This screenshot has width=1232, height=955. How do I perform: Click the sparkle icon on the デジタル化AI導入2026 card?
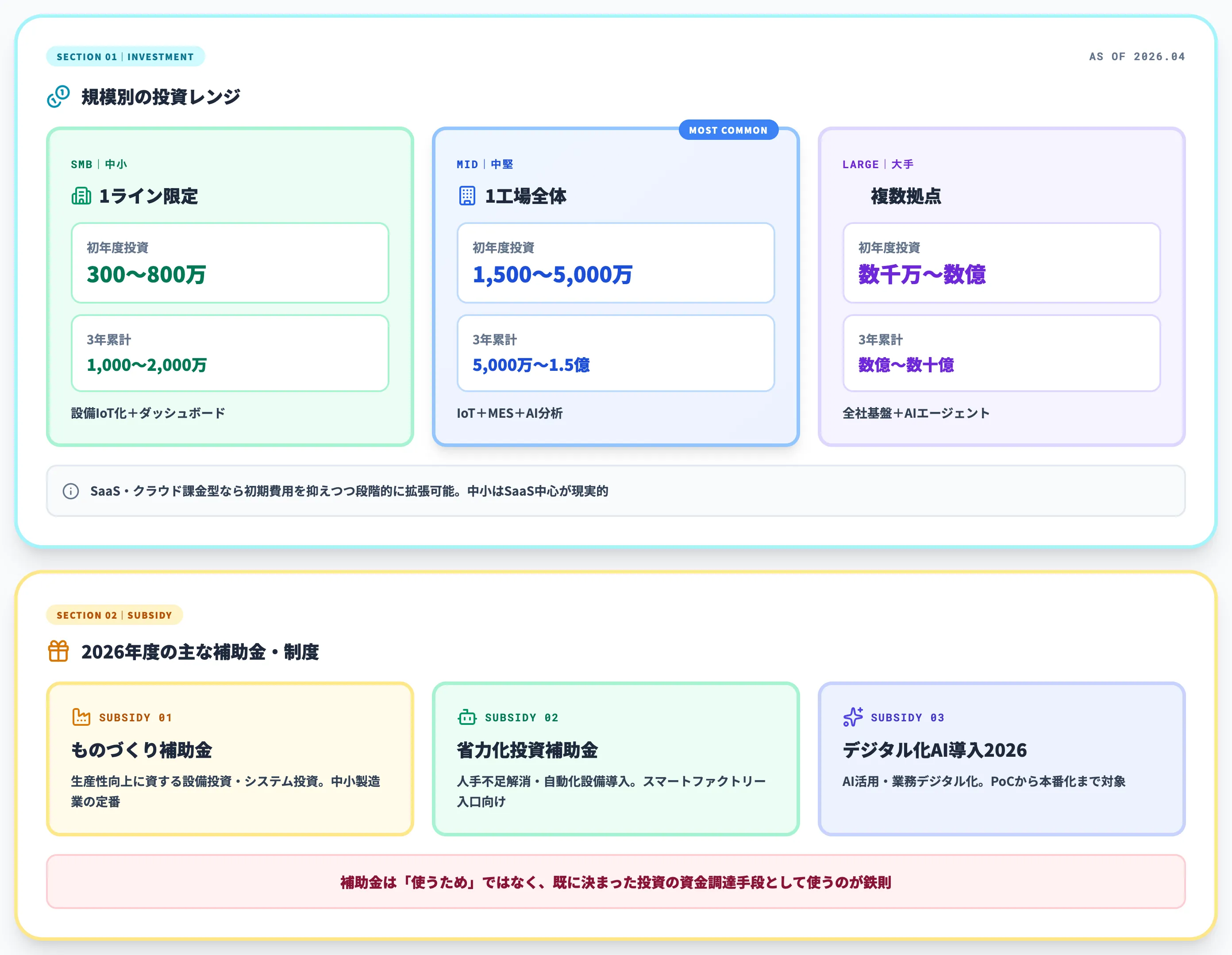(852, 717)
